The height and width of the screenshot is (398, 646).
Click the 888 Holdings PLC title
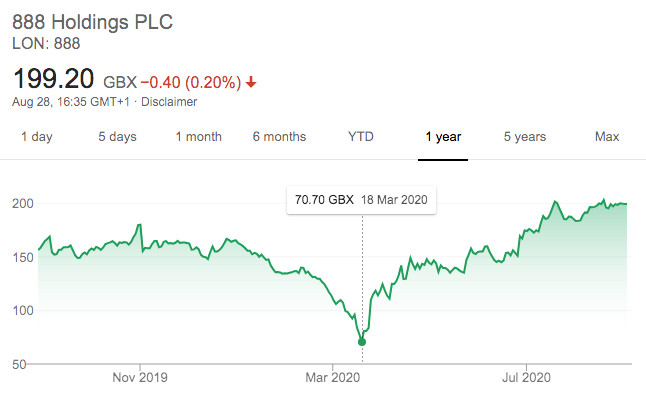(92, 22)
